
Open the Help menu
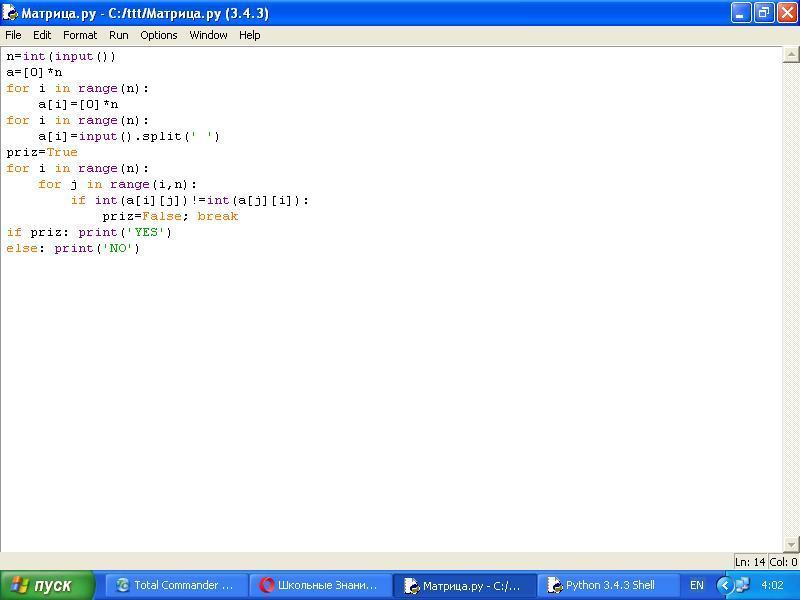tap(249, 35)
